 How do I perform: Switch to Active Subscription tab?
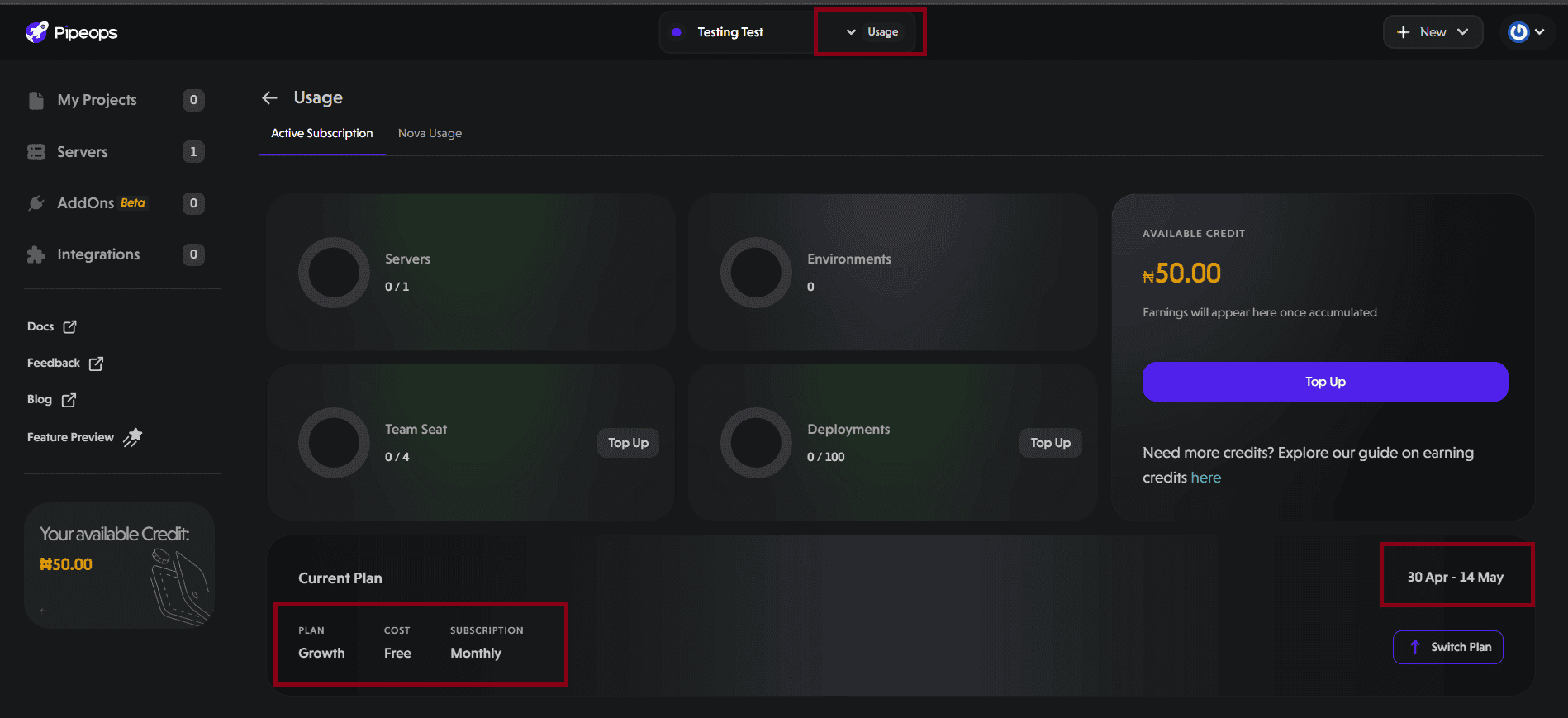pyautogui.click(x=322, y=133)
